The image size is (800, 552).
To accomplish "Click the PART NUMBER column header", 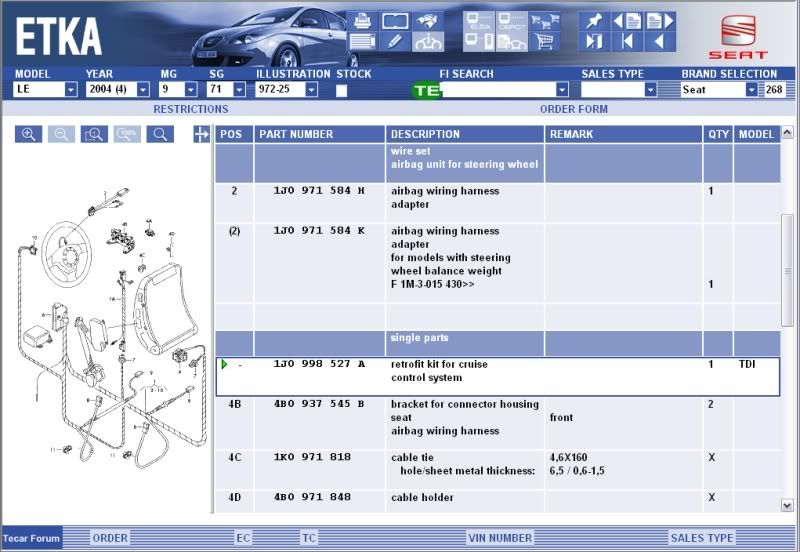I will click(x=319, y=134).
